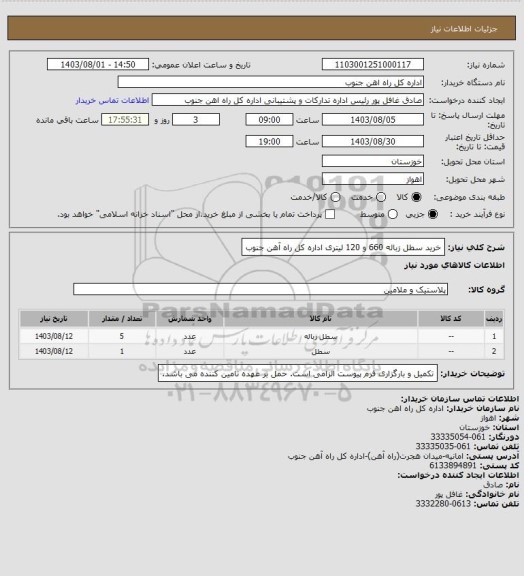Select the متوسط purchase type radio
This screenshot has height=576, width=524.
[392, 214]
